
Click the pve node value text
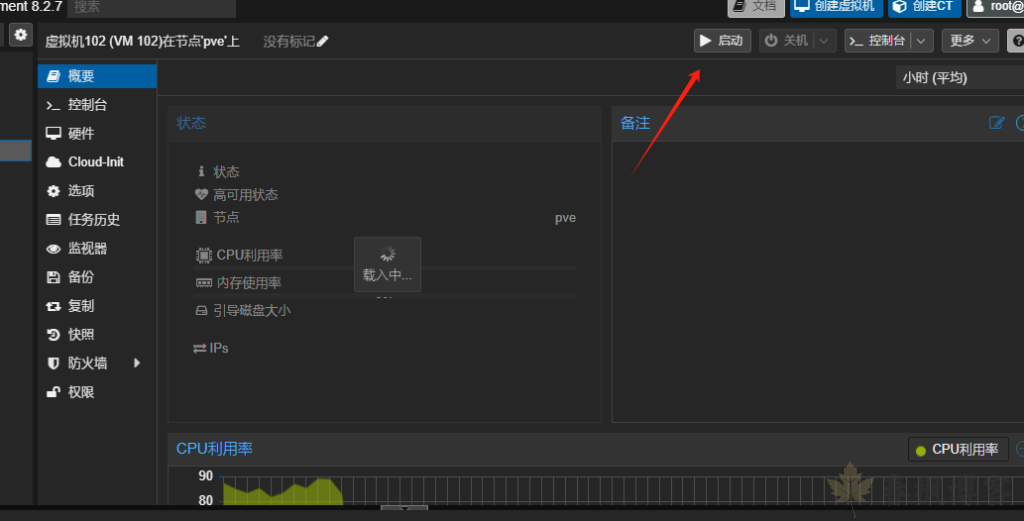point(566,218)
